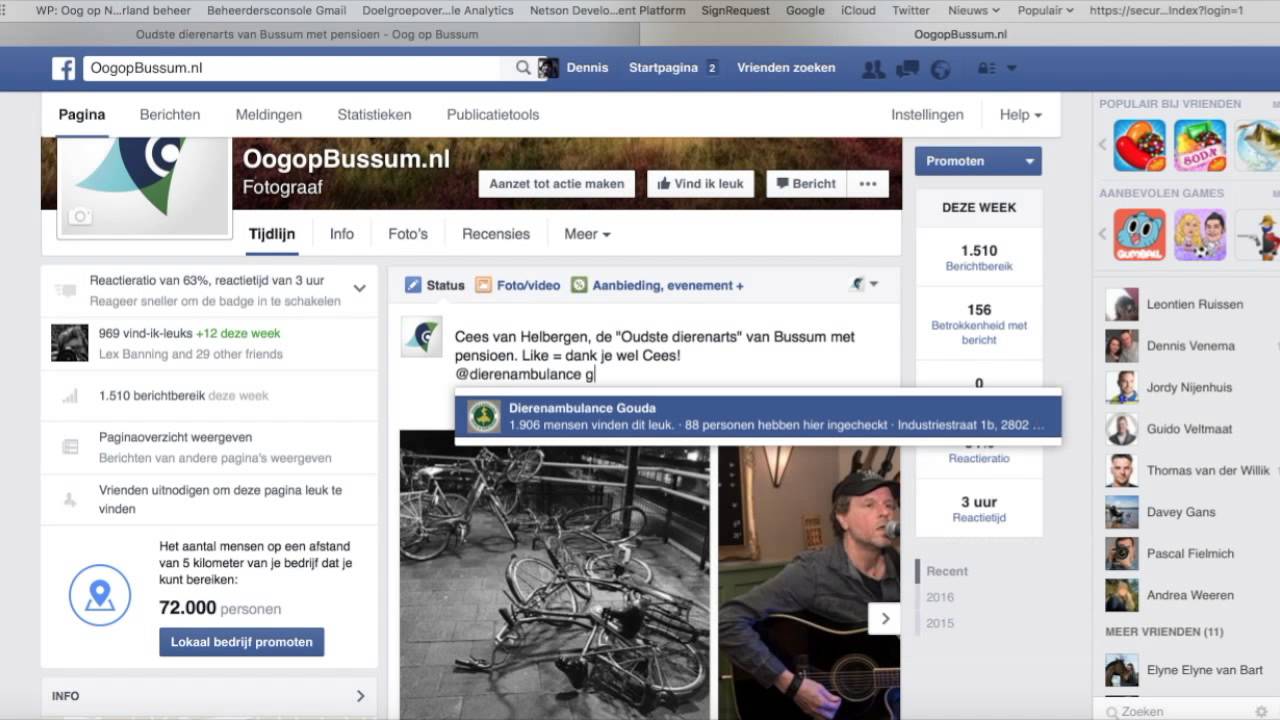Open Candy Crush Saga game icon
This screenshot has height=720, width=1280.
point(1140,146)
